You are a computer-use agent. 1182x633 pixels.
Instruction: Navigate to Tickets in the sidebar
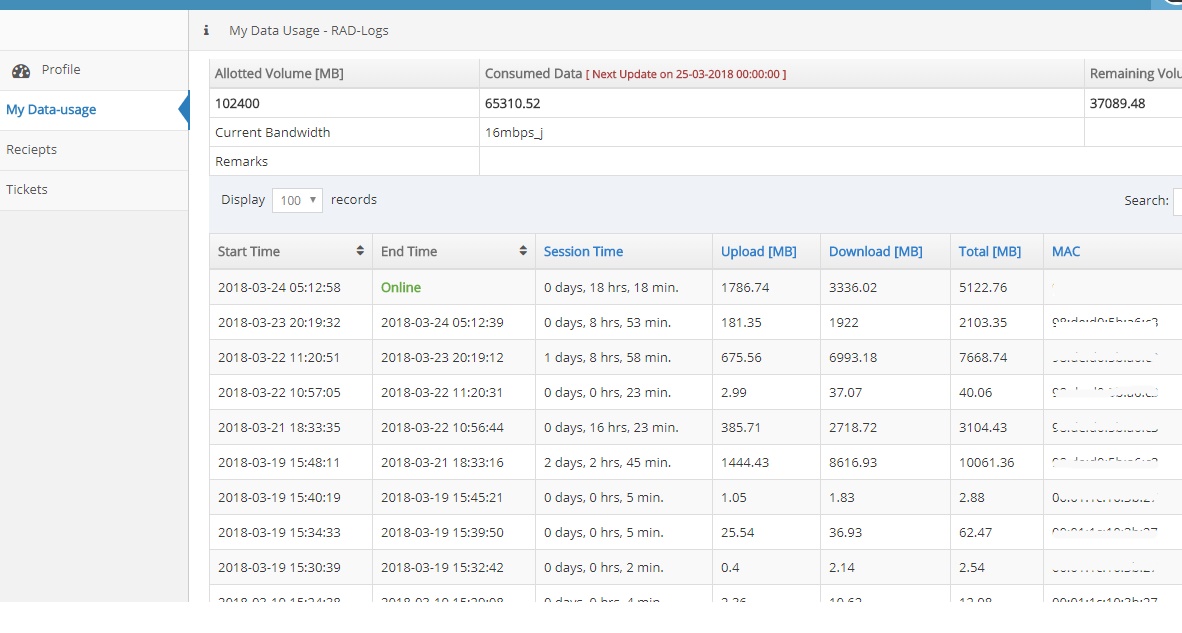pyautogui.click(x=27, y=189)
